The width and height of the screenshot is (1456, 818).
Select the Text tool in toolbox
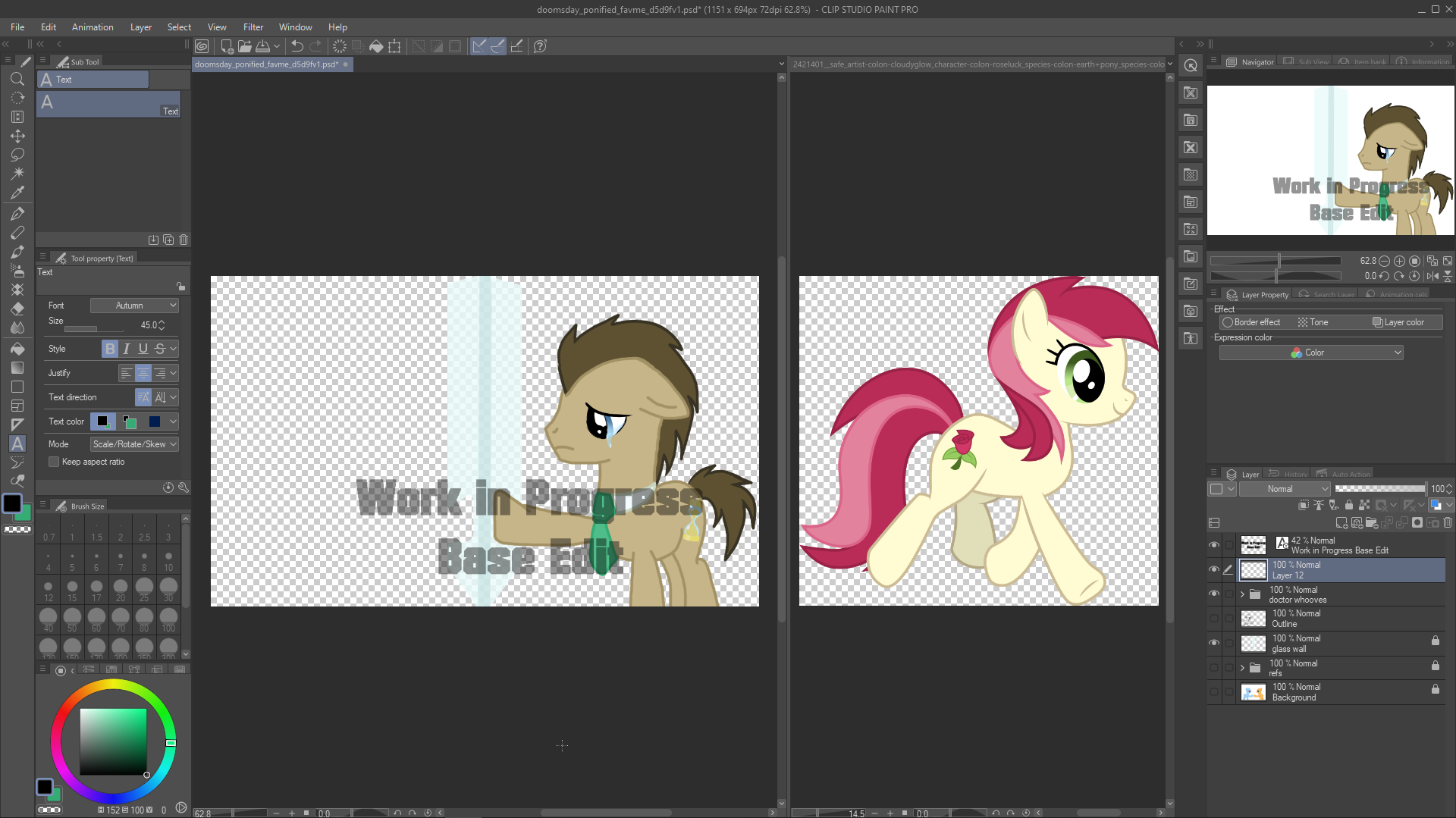[x=17, y=444]
